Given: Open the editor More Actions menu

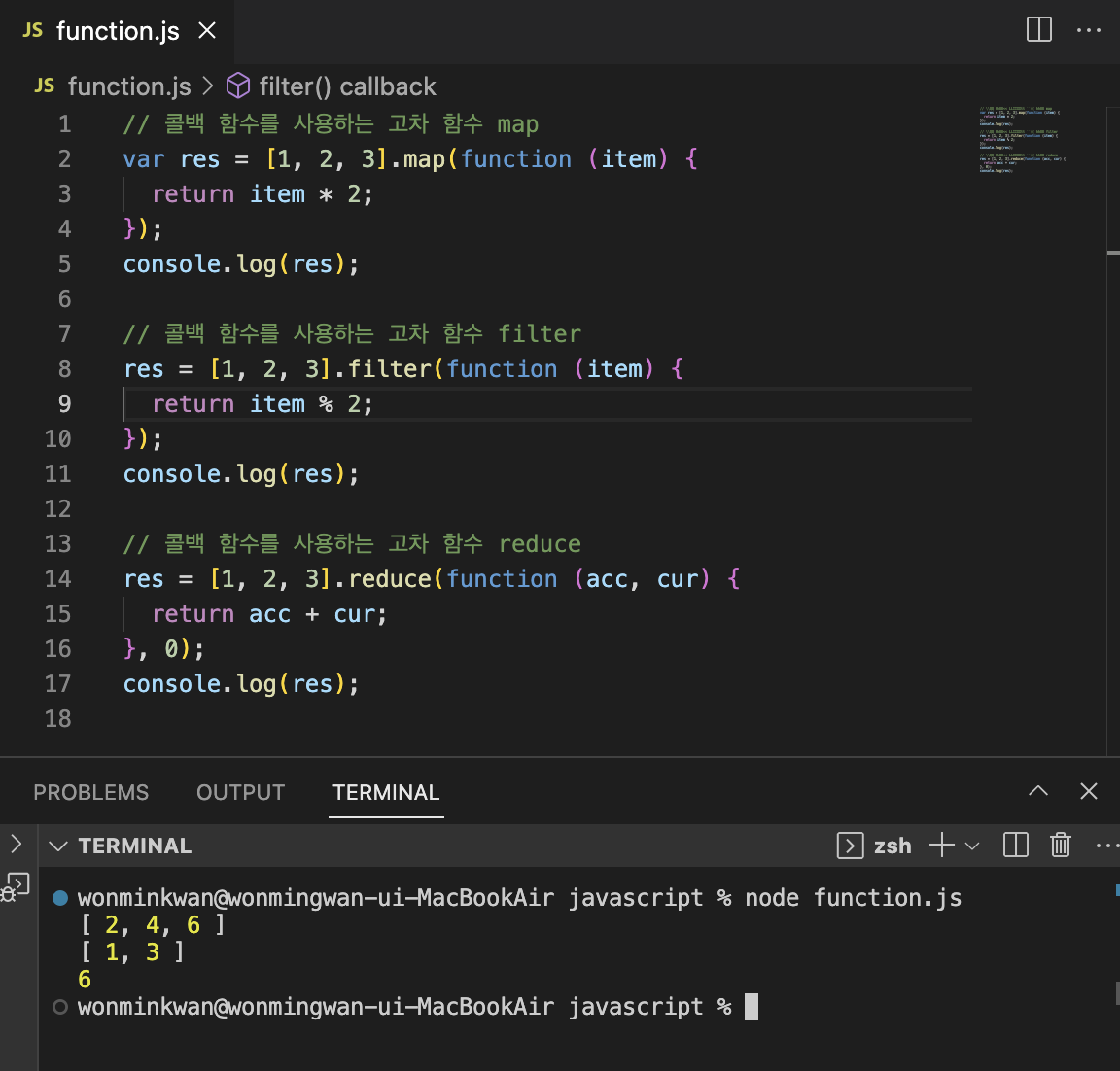Looking at the screenshot, I should (1089, 30).
